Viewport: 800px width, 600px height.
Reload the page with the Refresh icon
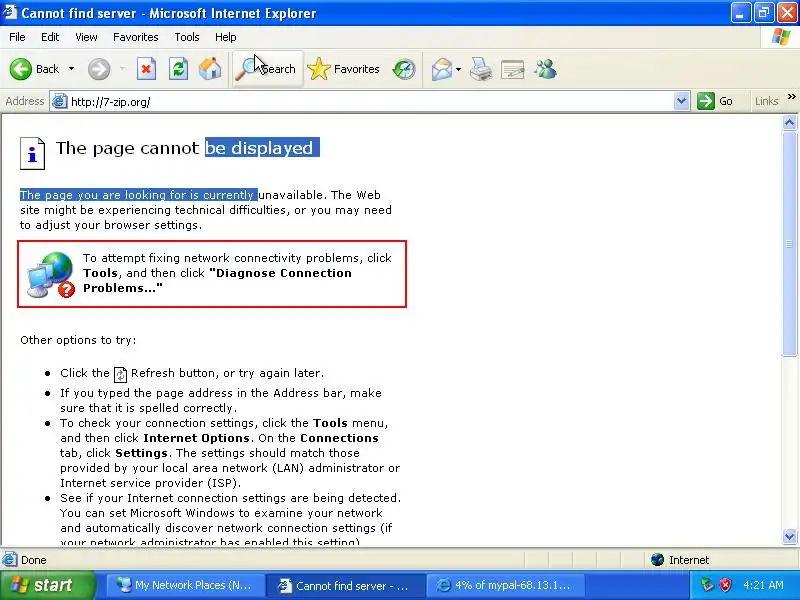pos(179,69)
